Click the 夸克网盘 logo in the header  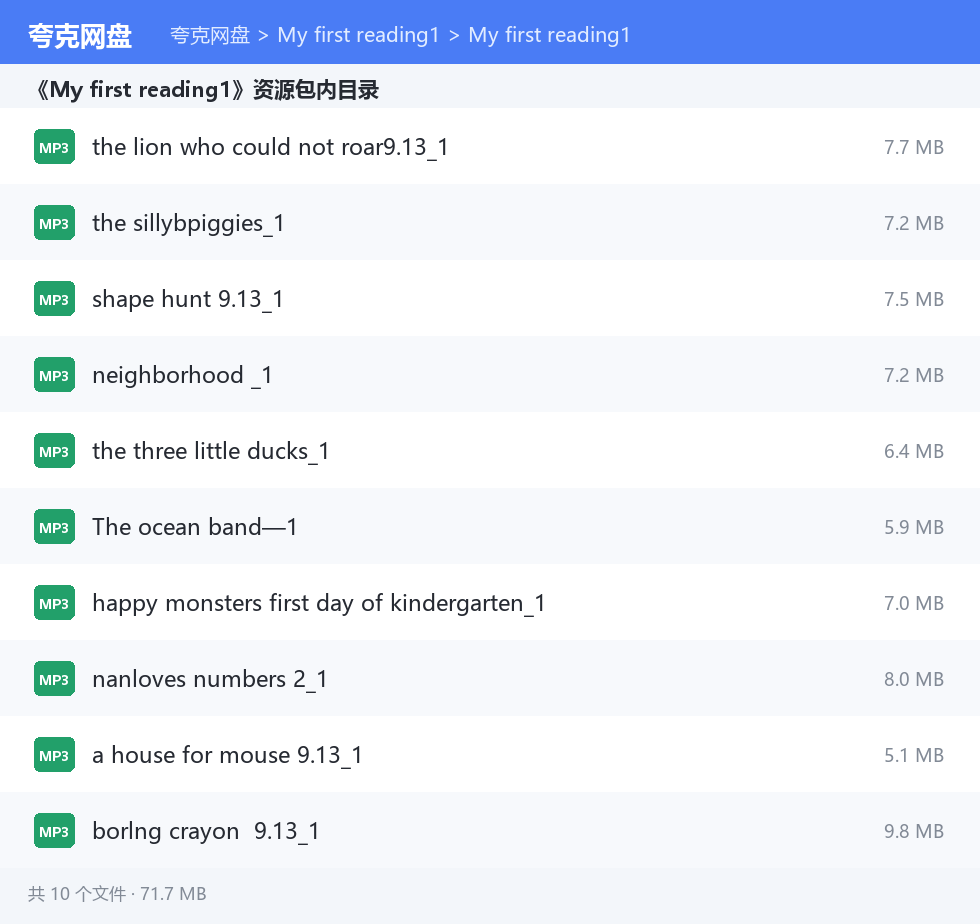(x=80, y=36)
